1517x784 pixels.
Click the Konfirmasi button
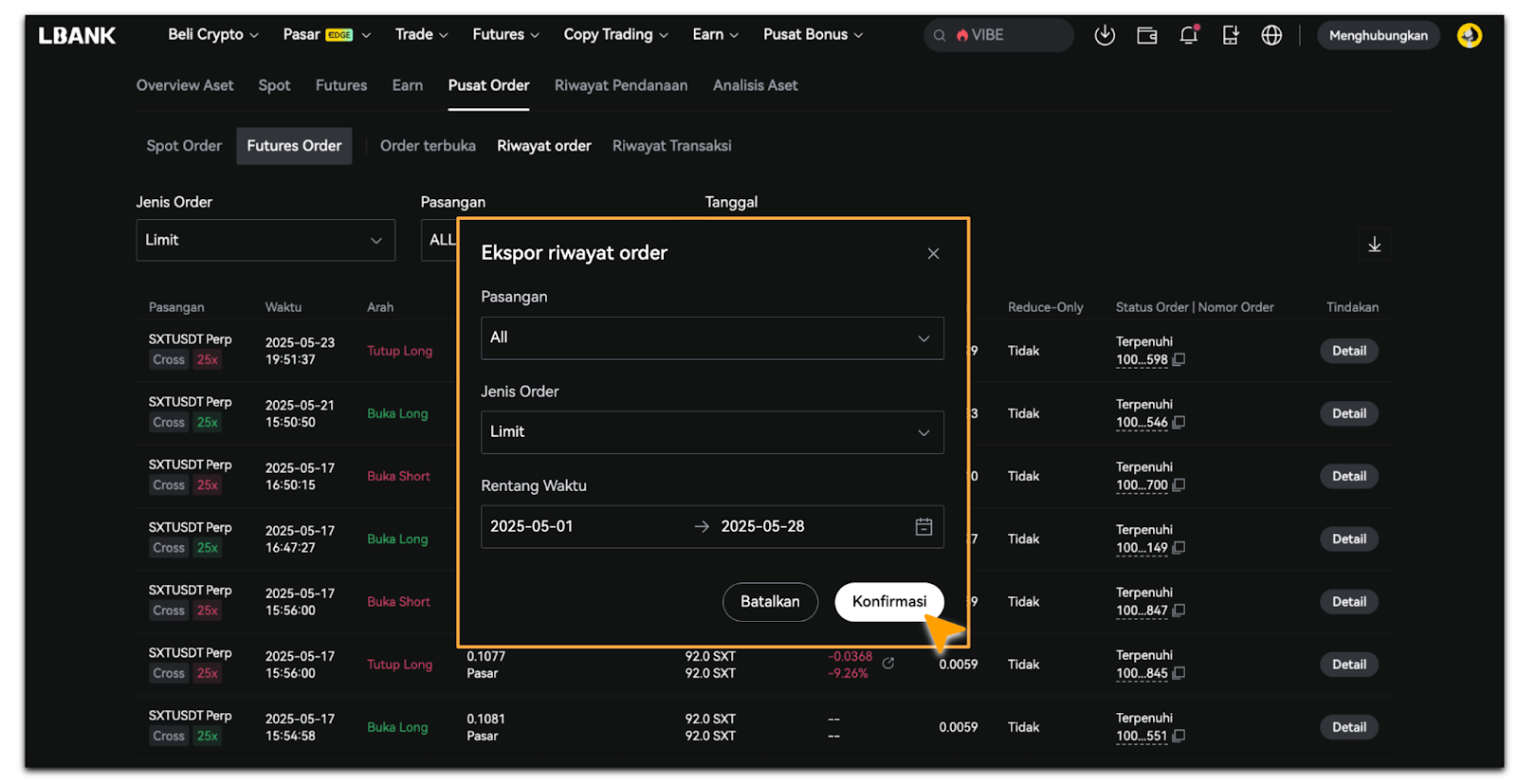click(x=888, y=602)
